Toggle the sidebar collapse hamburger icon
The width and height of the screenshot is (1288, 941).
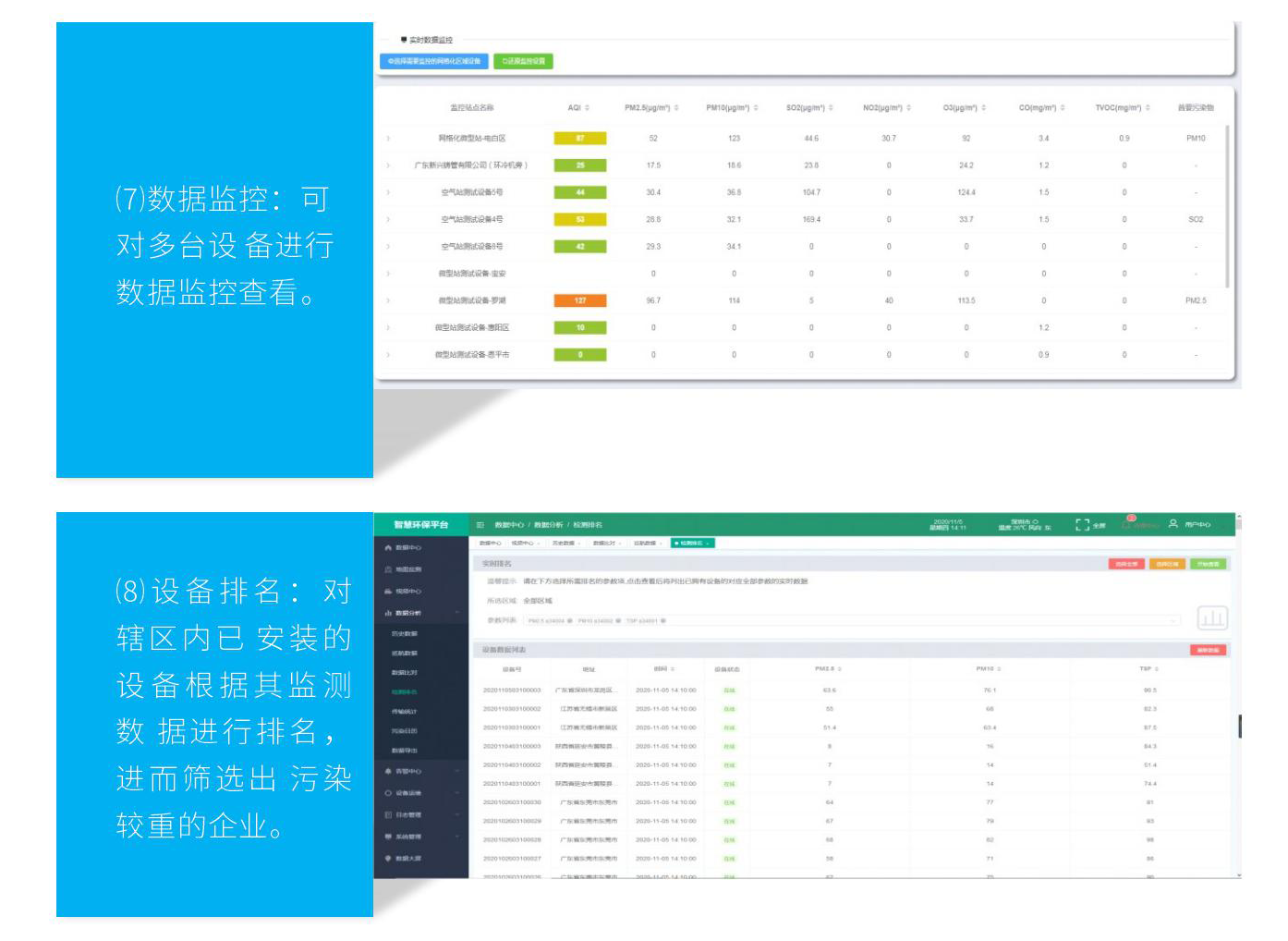480,525
